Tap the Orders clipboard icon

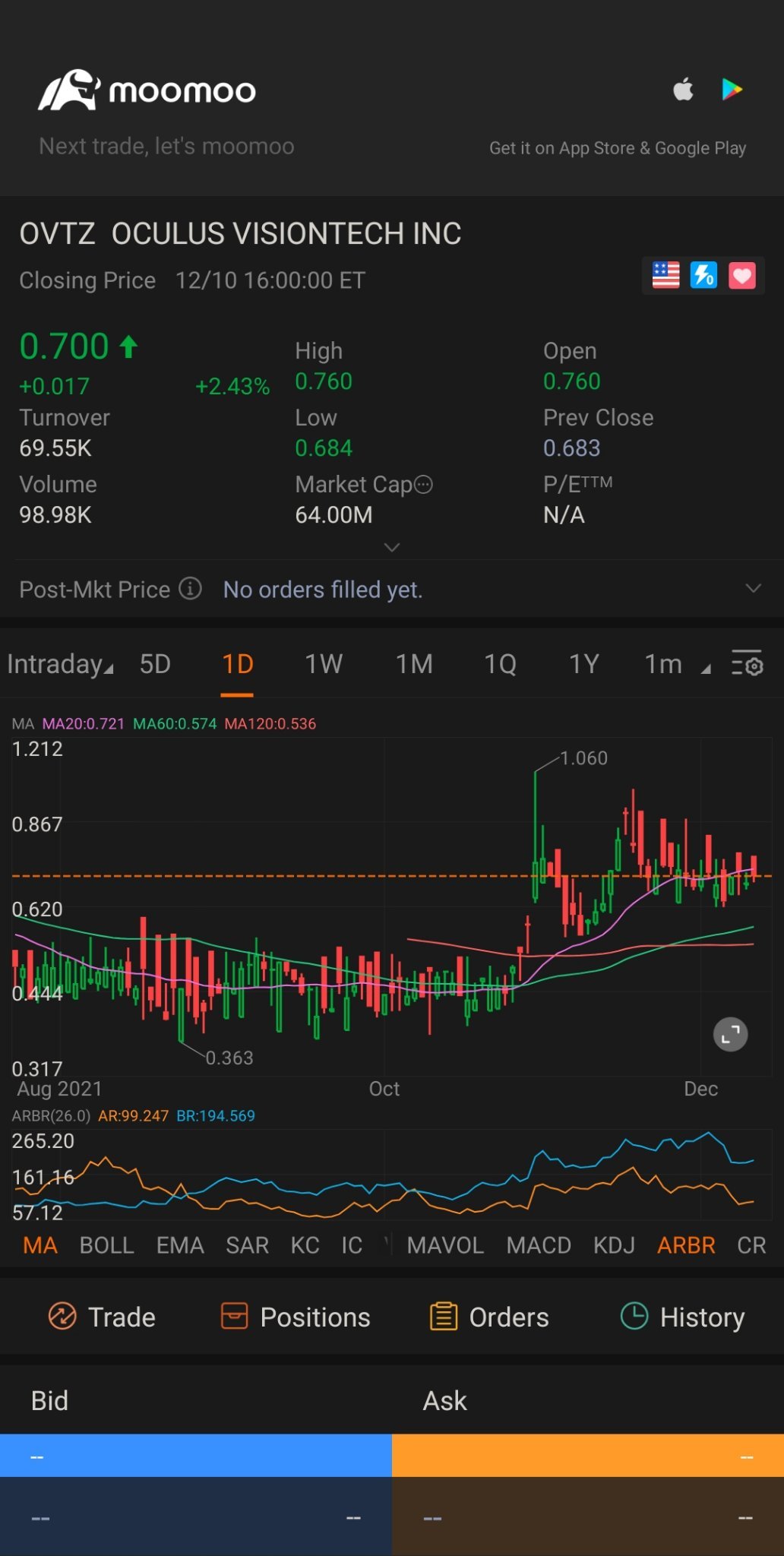[x=444, y=1316]
